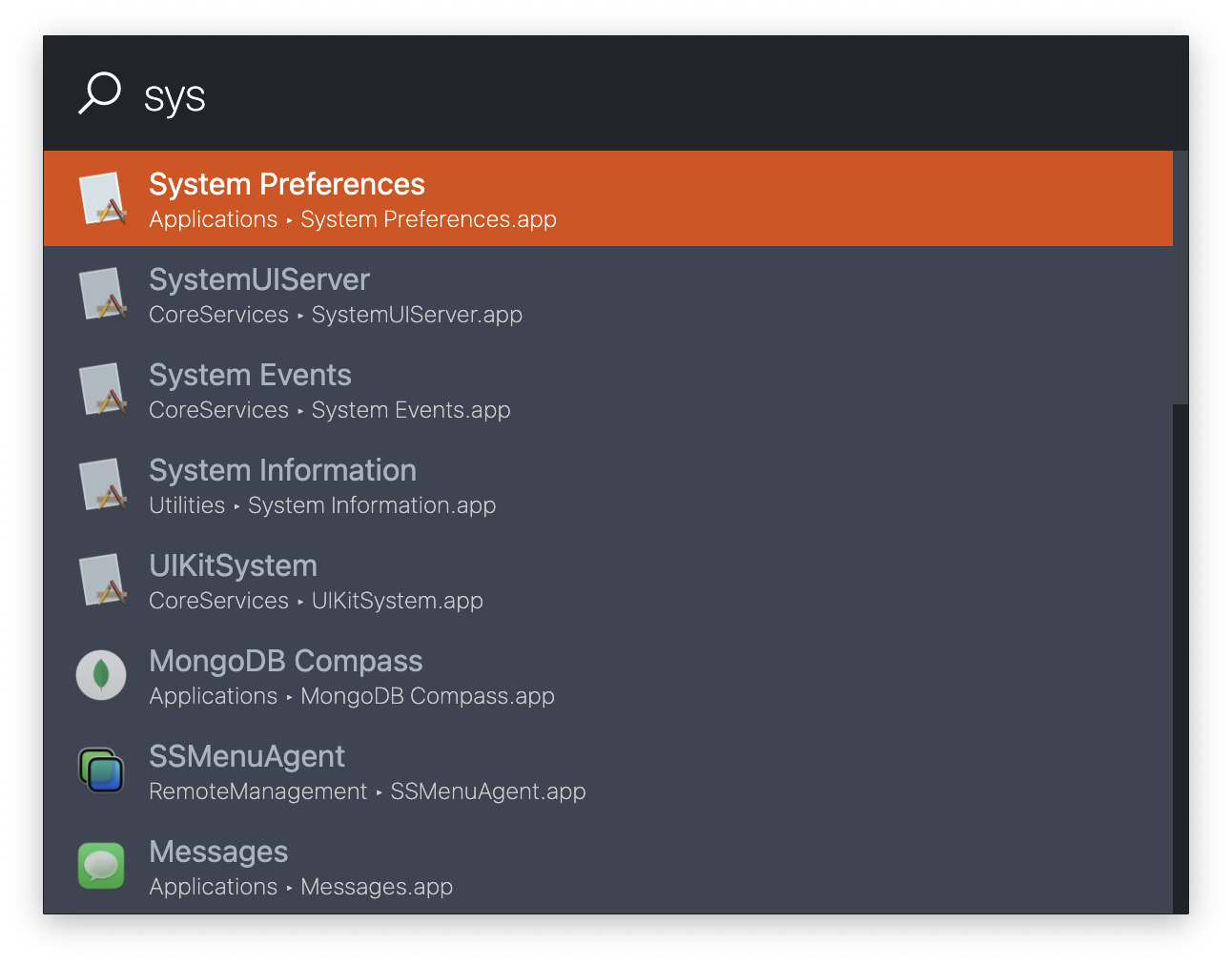Click path "CoreServices ▸ UIKitSystem.app"
This screenshot has height=965, width=1232.
316,601
